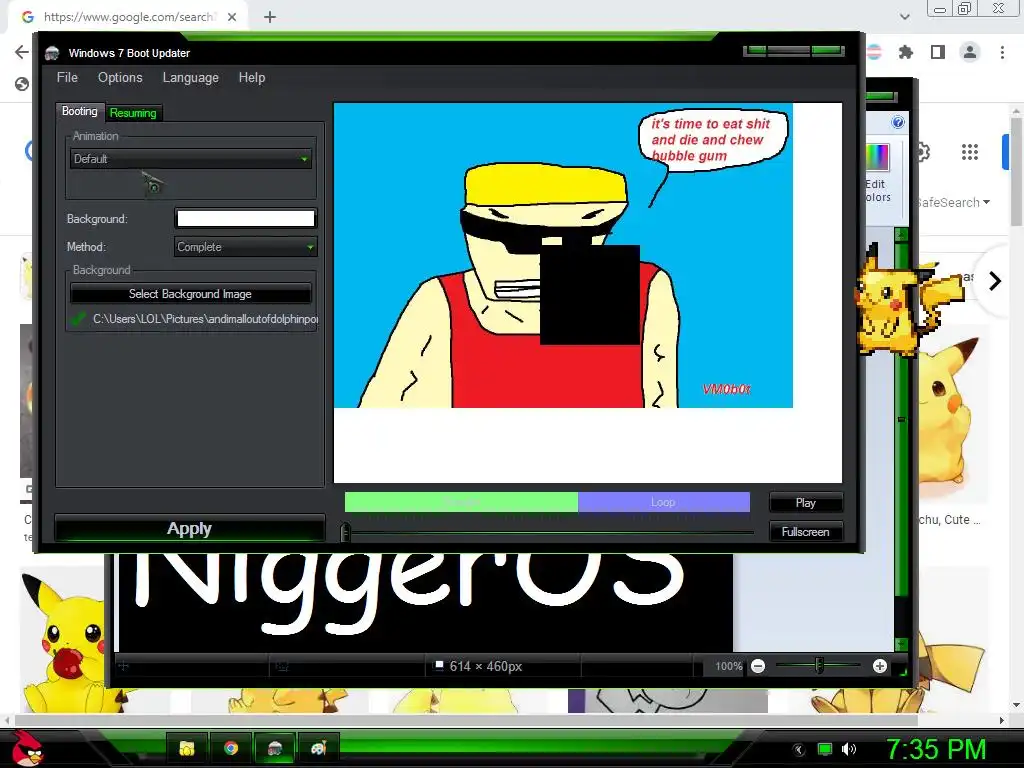Play the boot animation preview

point(806,503)
